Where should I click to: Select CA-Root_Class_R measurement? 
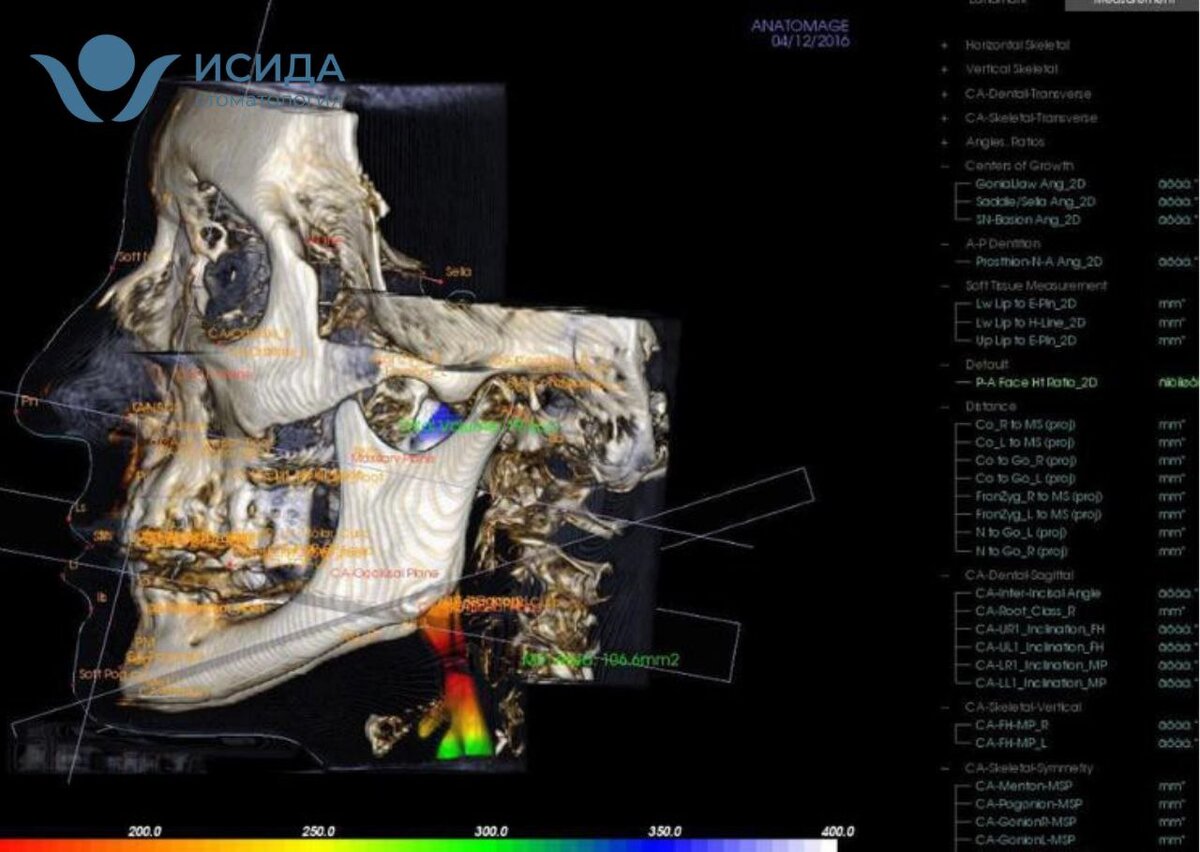click(1025, 612)
